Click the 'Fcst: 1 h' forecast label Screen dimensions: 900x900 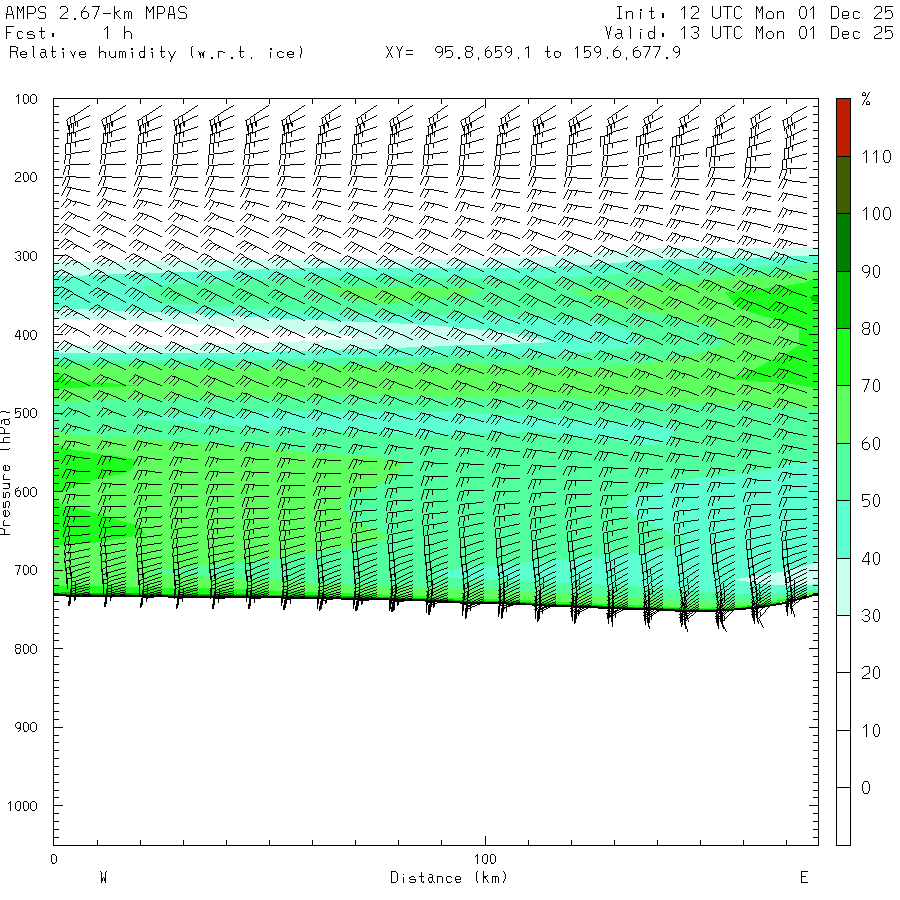click(69, 33)
